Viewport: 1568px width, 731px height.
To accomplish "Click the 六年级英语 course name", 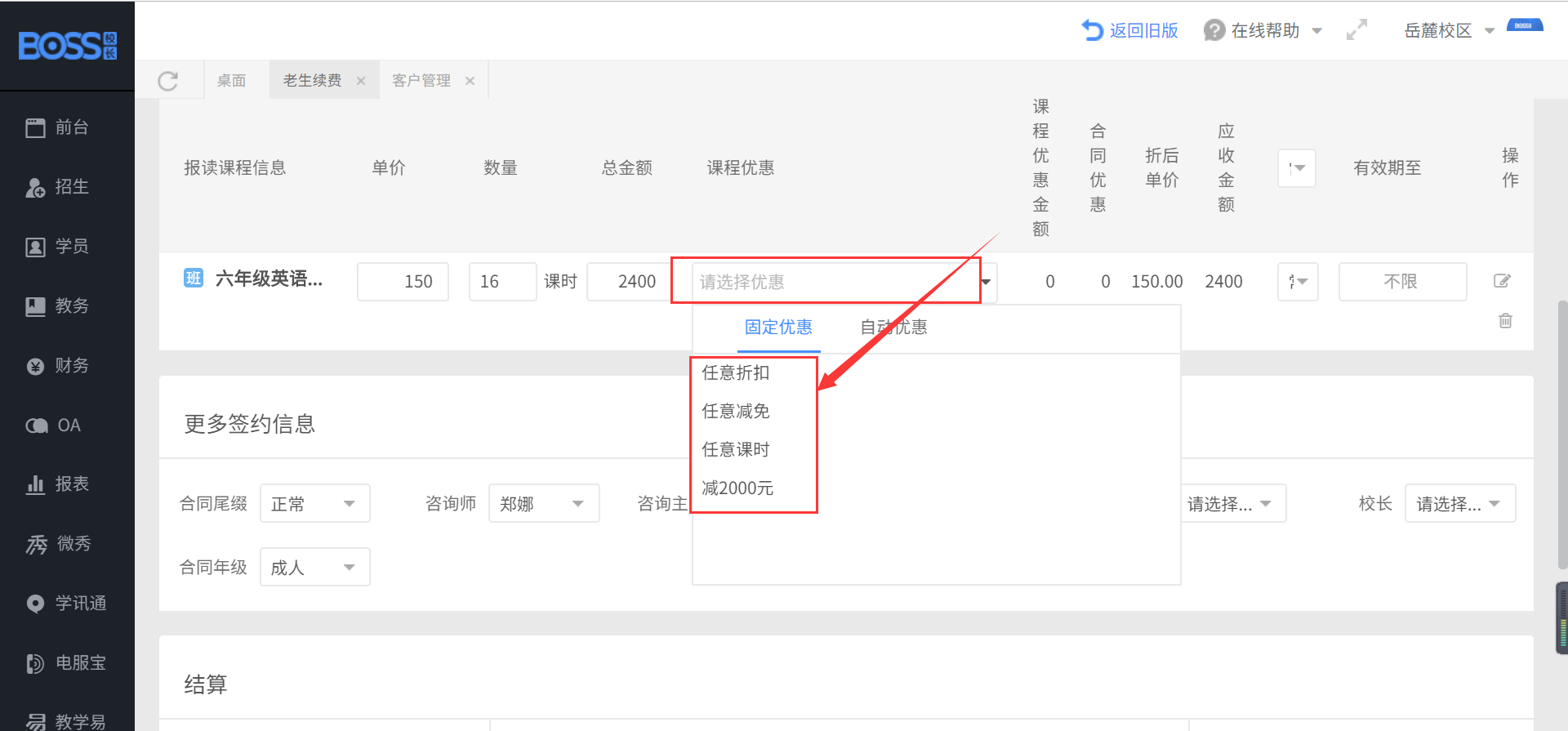I will tap(269, 279).
